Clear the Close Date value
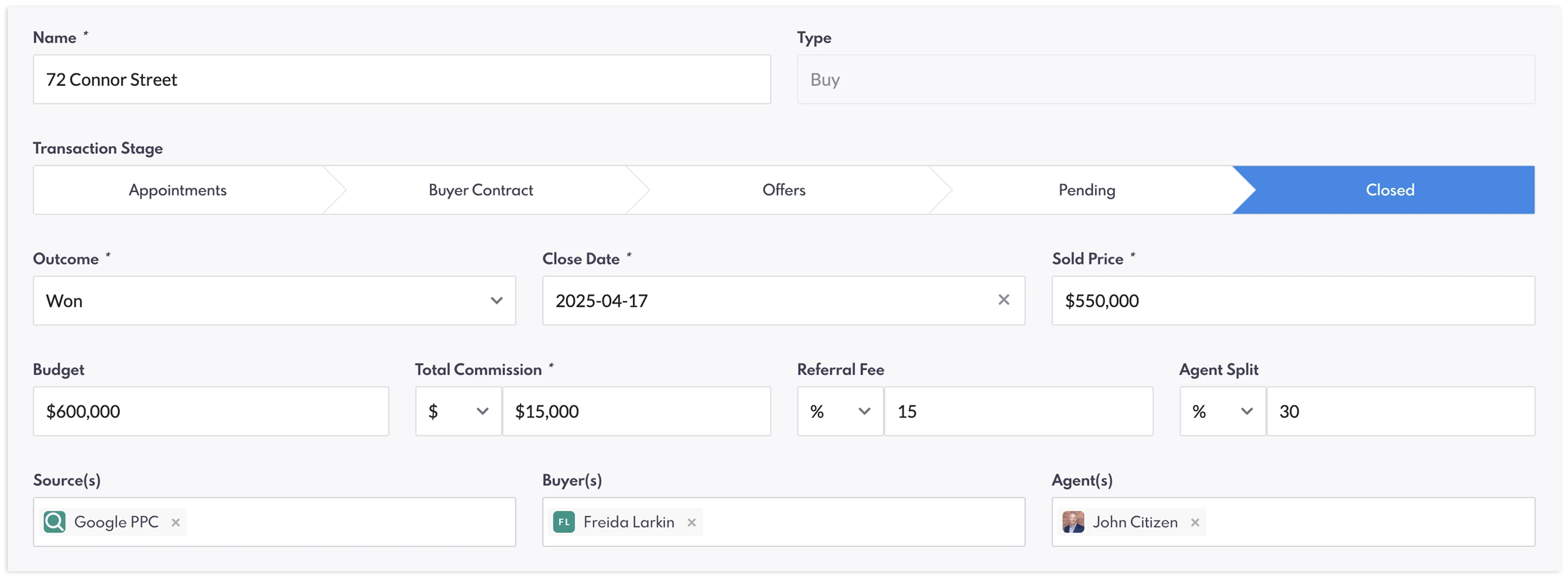 [1004, 300]
